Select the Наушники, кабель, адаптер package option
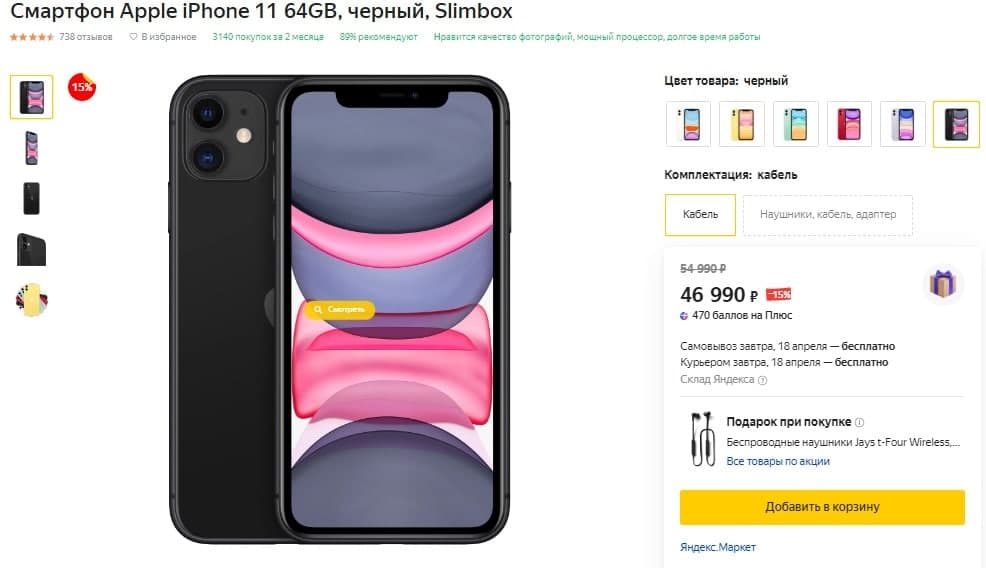This screenshot has height=568, width=986. [828, 214]
